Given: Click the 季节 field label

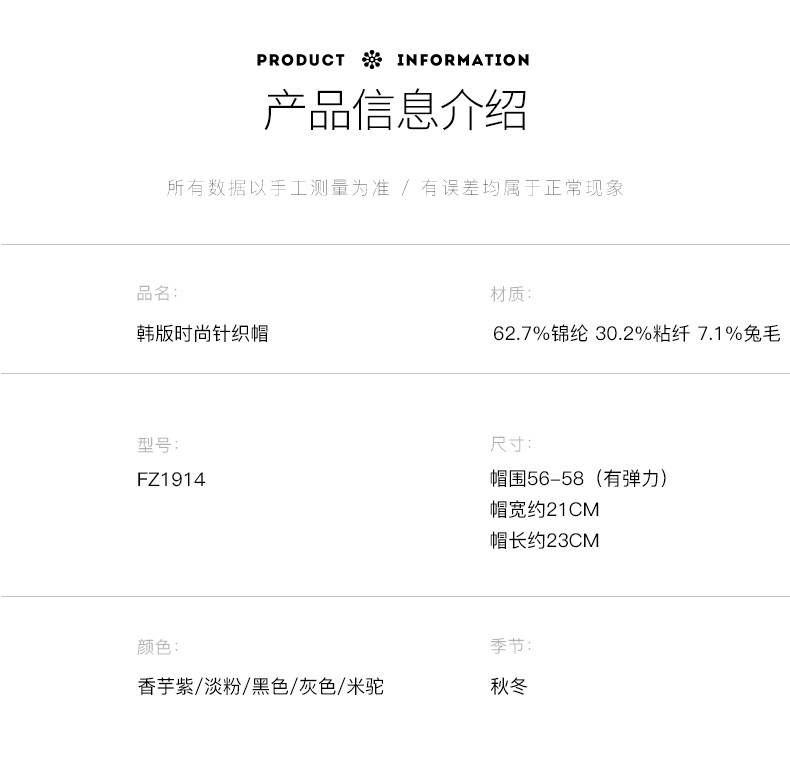Looking at the screenshot, I should pyautogui.click(x=510, y=647).
